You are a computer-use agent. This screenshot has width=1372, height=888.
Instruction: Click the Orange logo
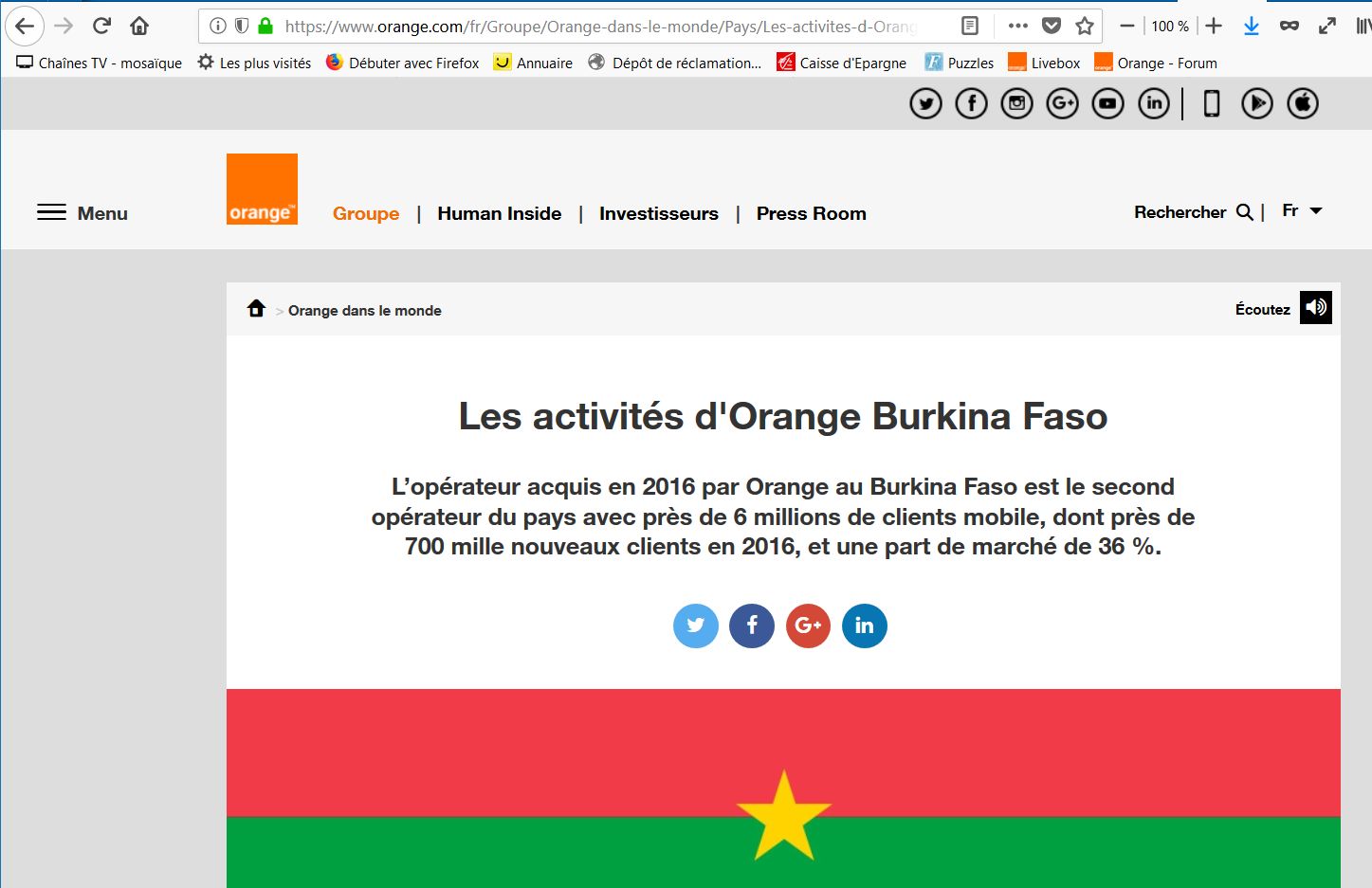[x=262, y=190]
